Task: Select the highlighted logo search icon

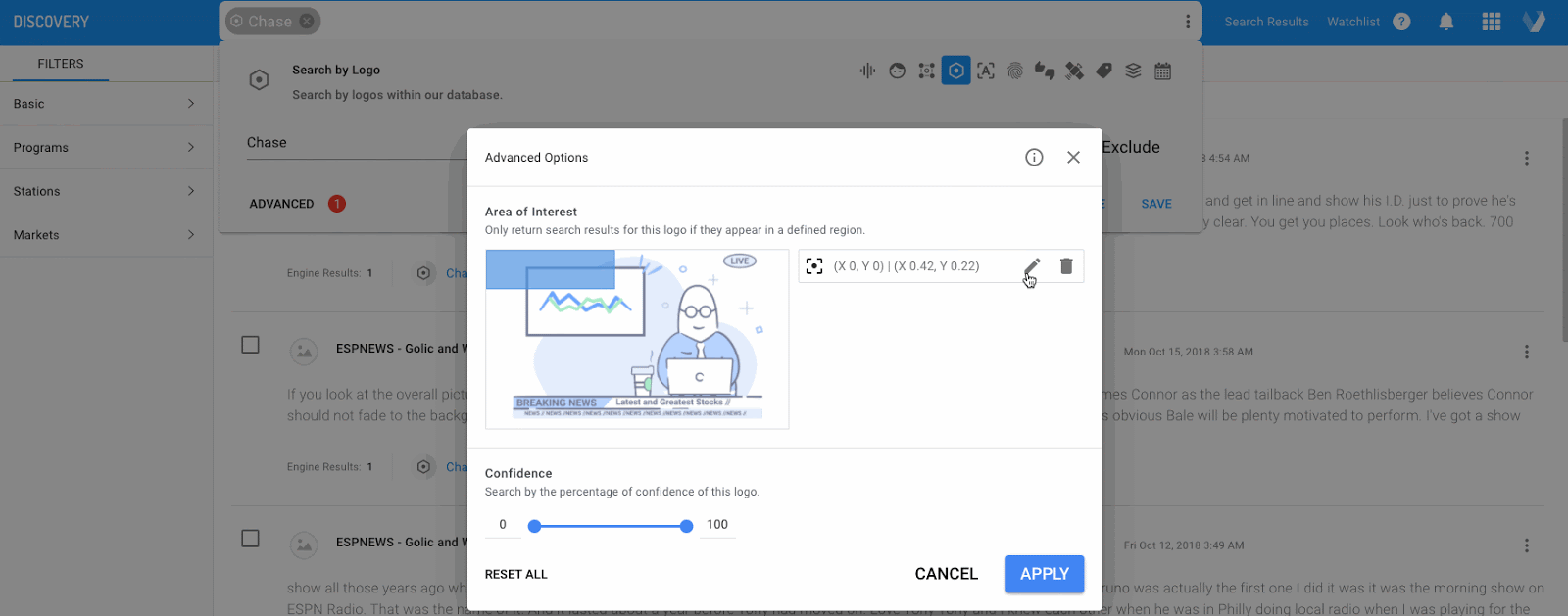Action: 955,71
